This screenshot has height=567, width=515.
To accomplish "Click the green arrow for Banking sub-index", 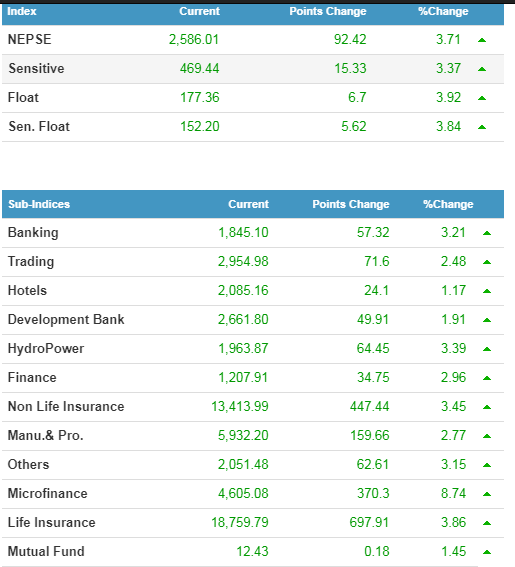I will [487, 233].
